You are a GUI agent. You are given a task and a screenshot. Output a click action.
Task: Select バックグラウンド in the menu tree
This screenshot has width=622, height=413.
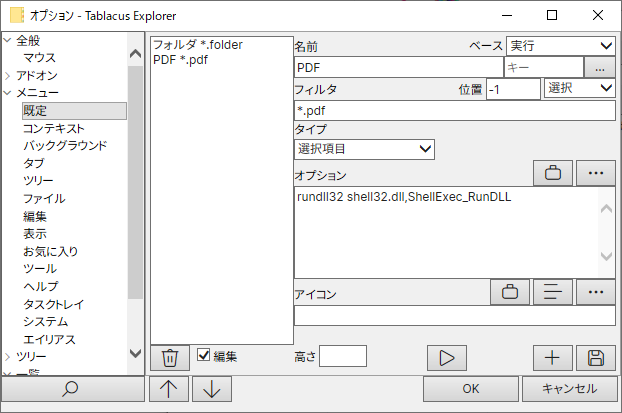[x=65, y=146]
